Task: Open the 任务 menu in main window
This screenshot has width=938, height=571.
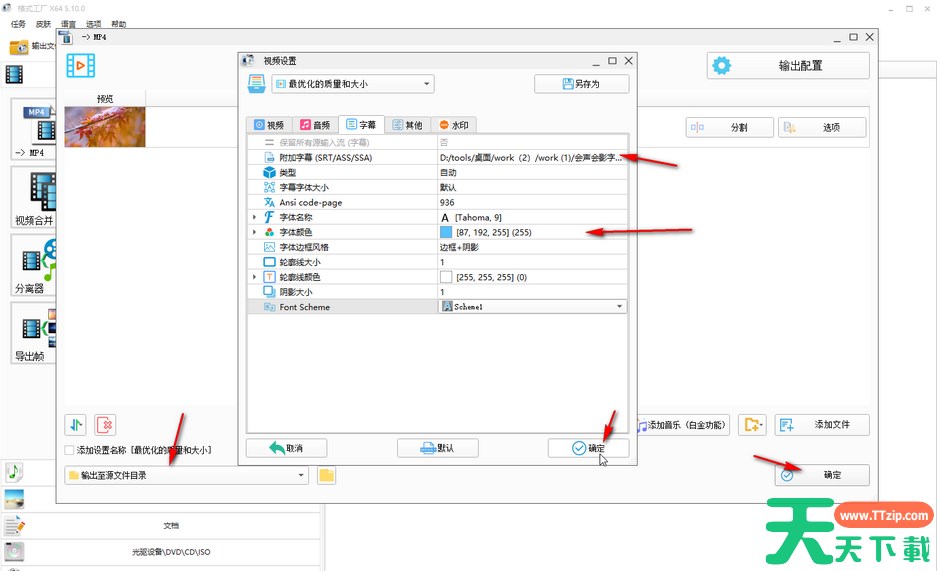Action: (19, 24)
